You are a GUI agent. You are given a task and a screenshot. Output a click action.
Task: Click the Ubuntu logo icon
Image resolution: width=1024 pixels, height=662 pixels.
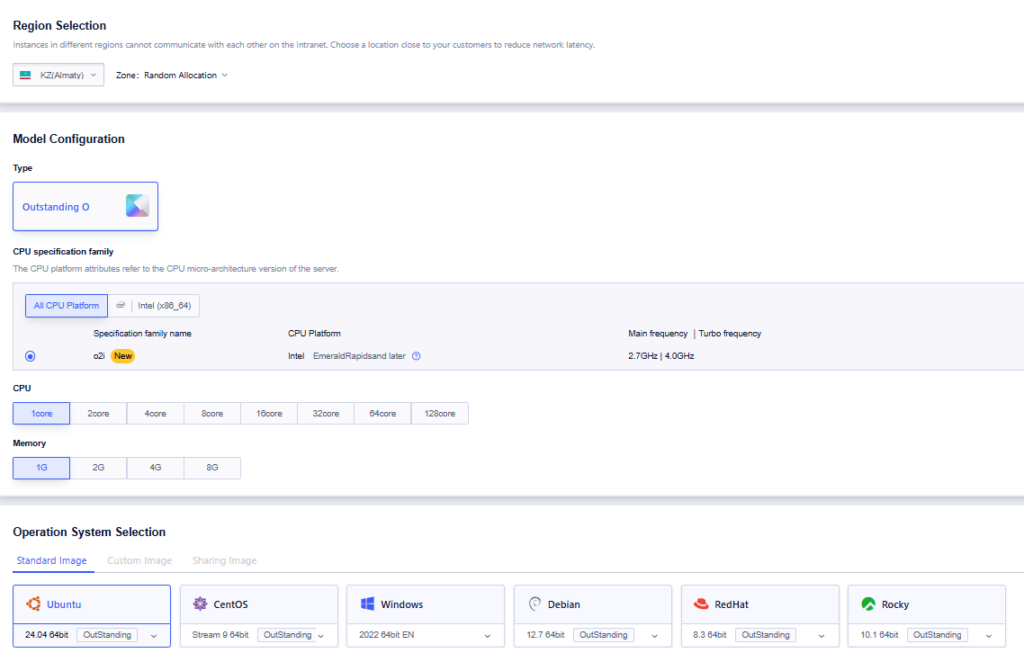click(x=33, y=604)
